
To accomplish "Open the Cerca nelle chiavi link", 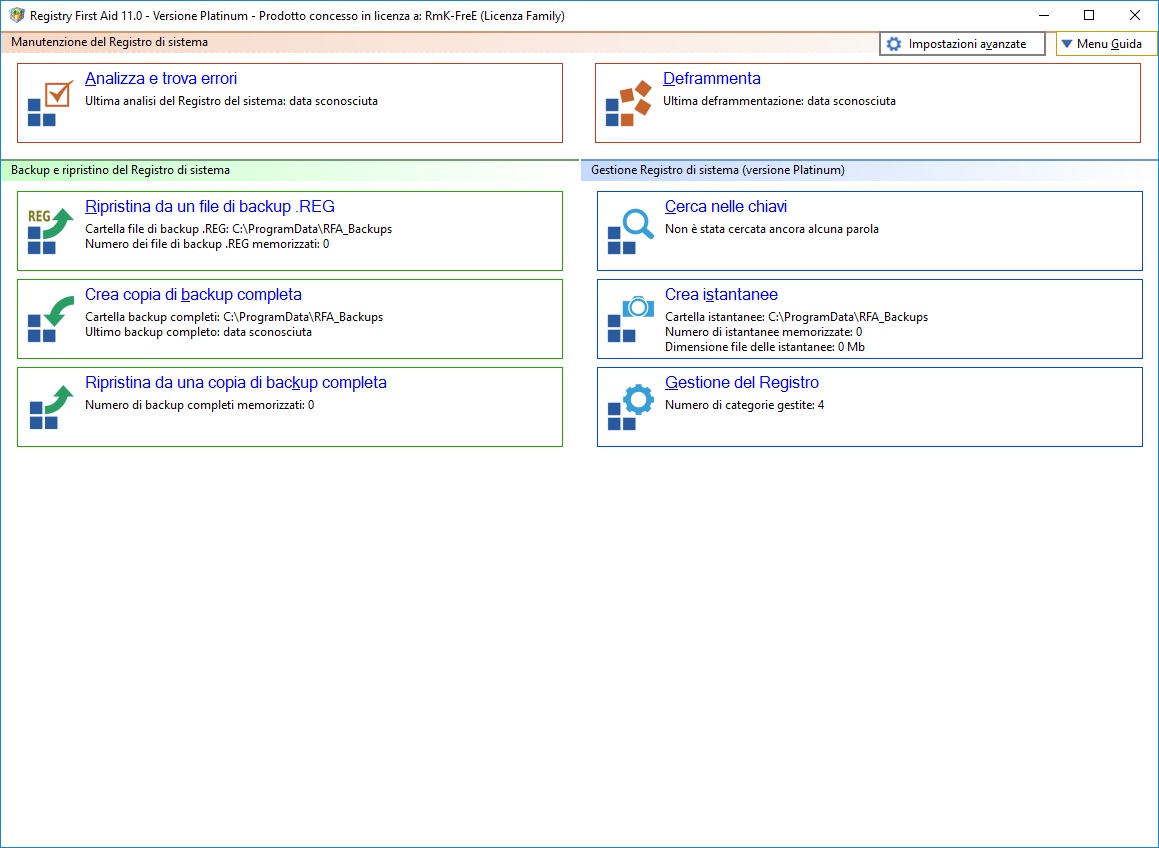I will coord(725,207).
